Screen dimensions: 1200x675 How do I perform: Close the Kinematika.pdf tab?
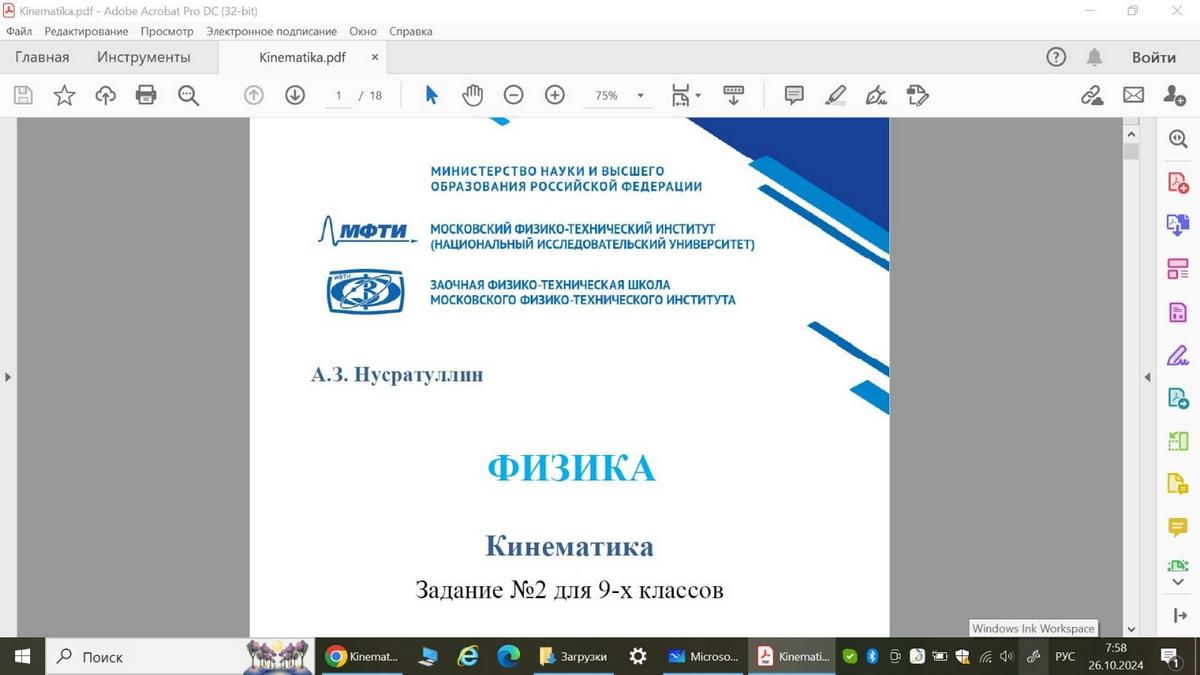click(375, 57)
